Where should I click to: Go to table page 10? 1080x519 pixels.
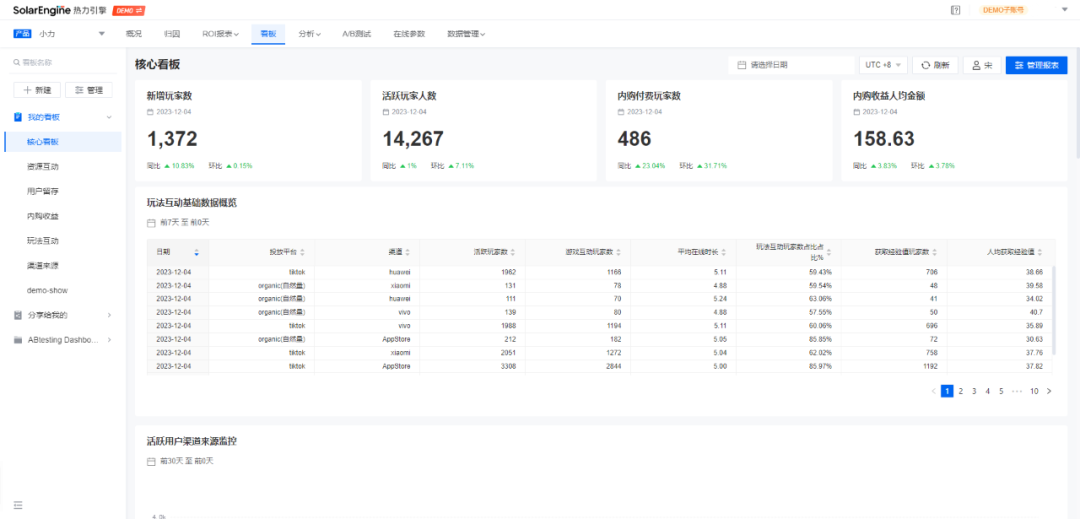tap(1034, 391)
